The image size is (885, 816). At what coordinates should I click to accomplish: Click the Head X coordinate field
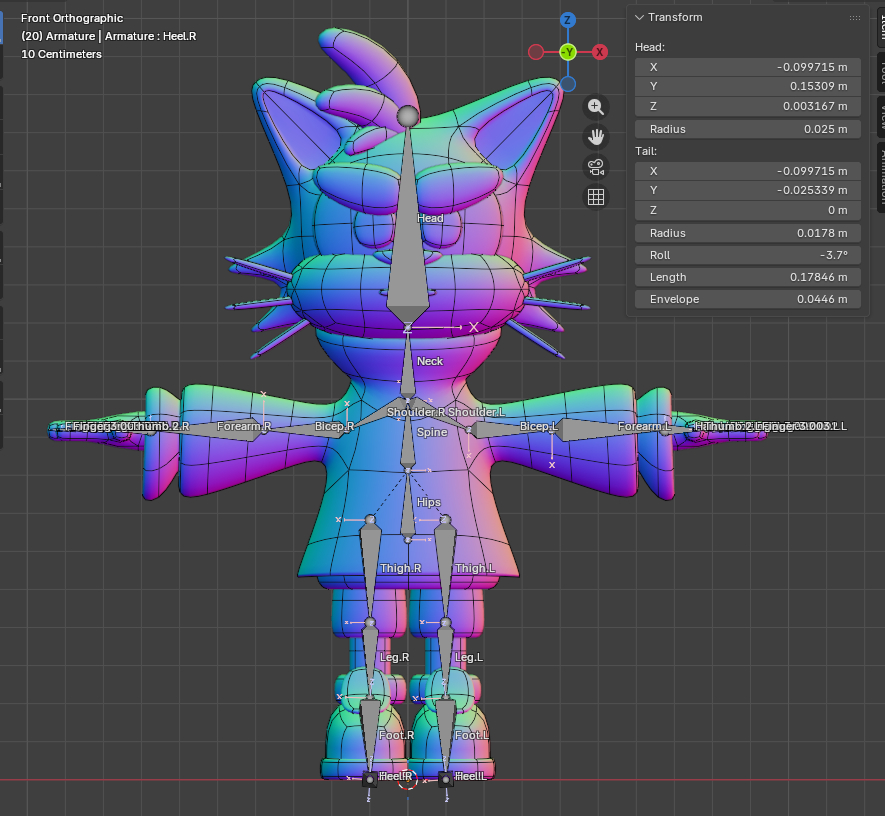pyautogui.click(x=747, y=67)
